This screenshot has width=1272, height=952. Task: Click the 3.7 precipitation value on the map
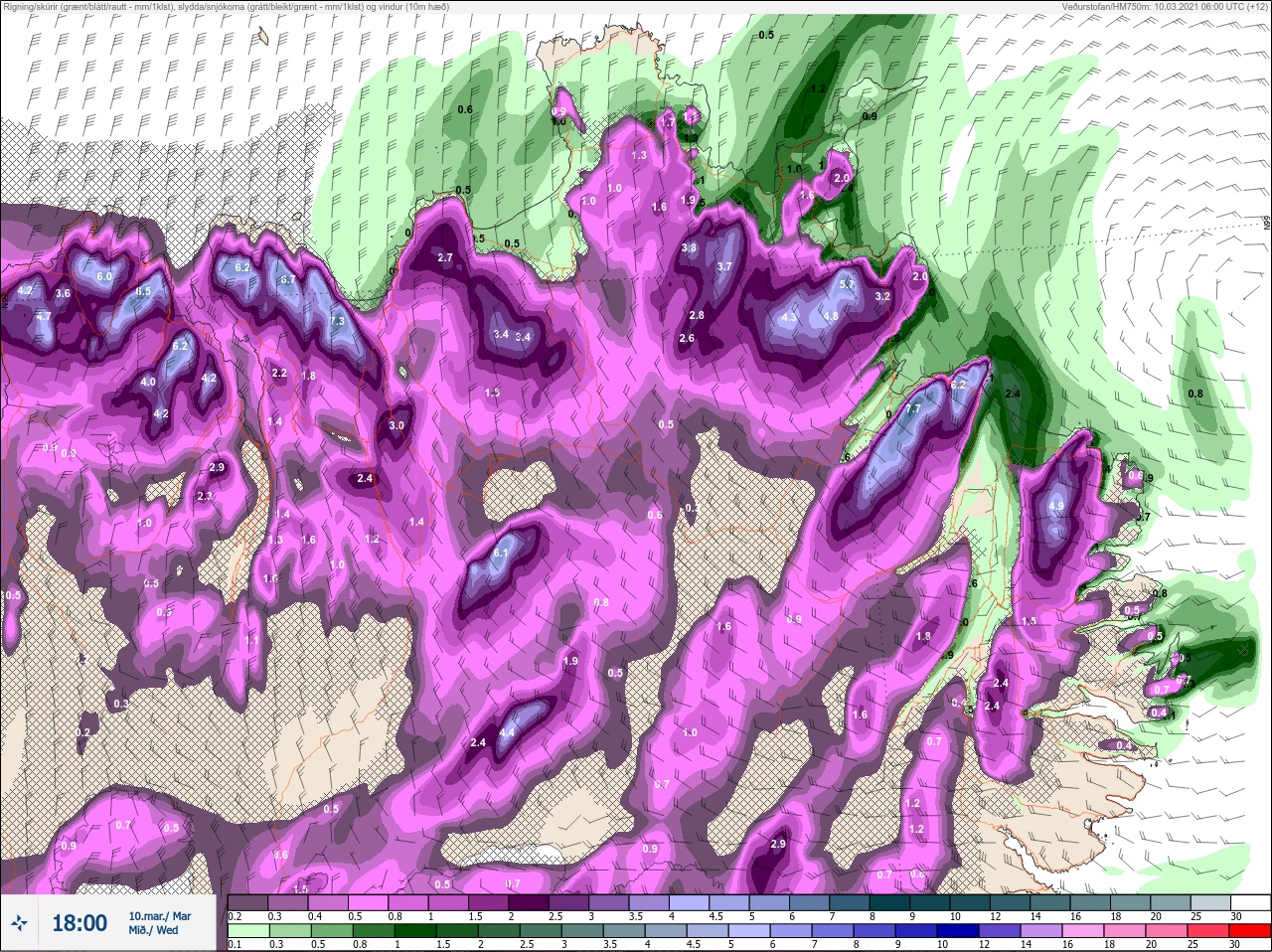(x=724, y=266)
